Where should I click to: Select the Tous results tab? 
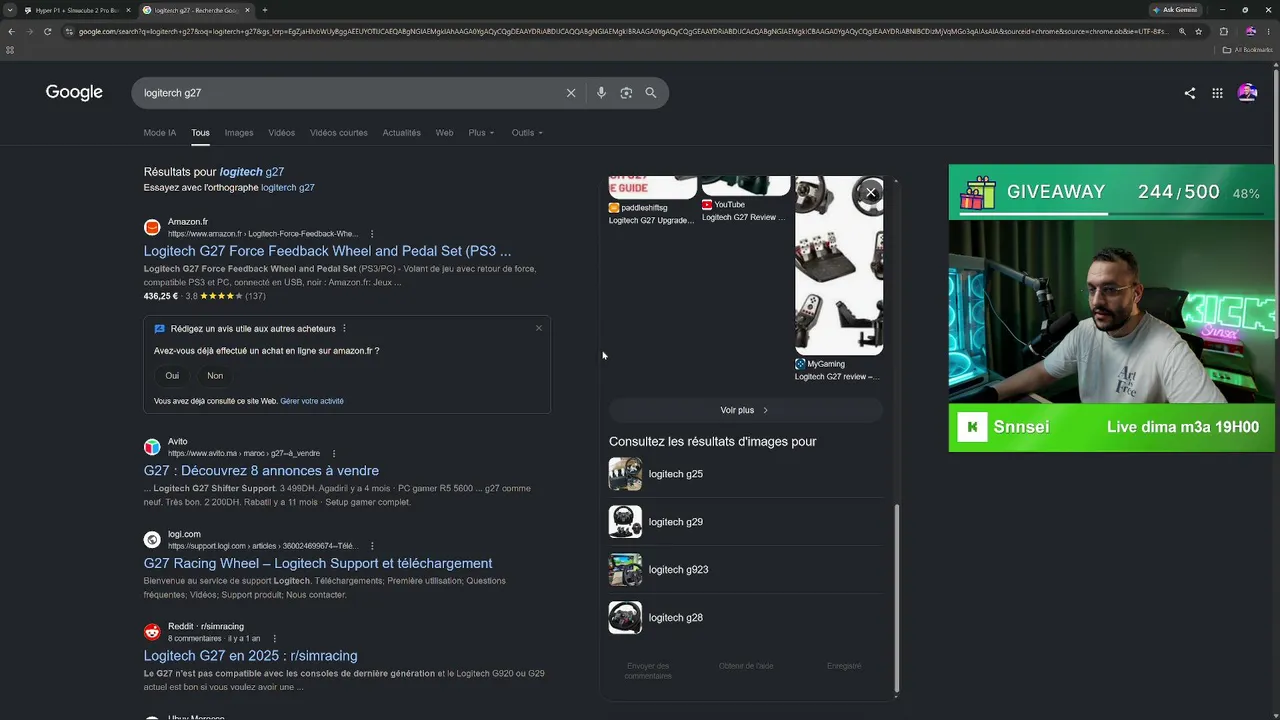[201, 133]
